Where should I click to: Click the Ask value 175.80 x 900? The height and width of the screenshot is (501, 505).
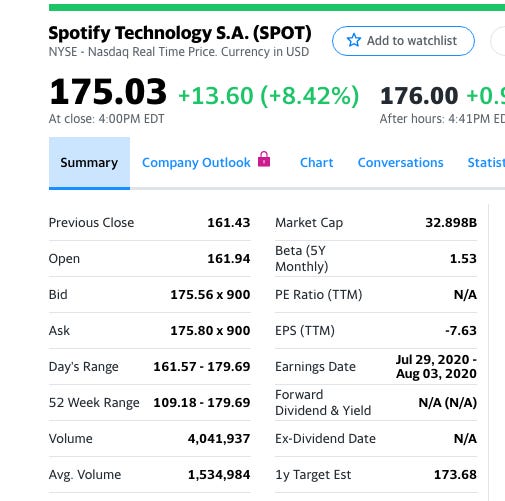click(210, 331)
